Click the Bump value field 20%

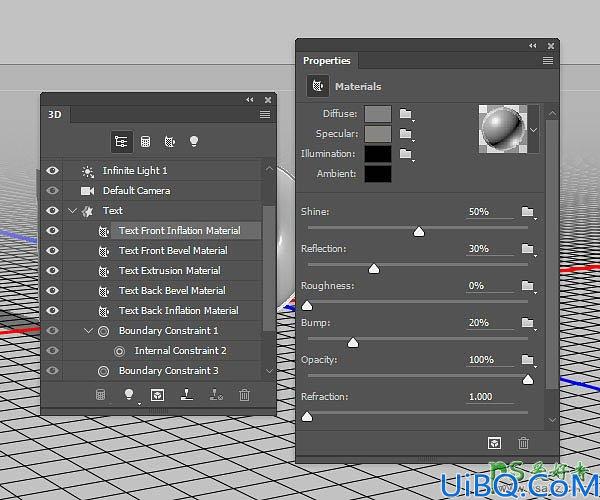[490, 323]
